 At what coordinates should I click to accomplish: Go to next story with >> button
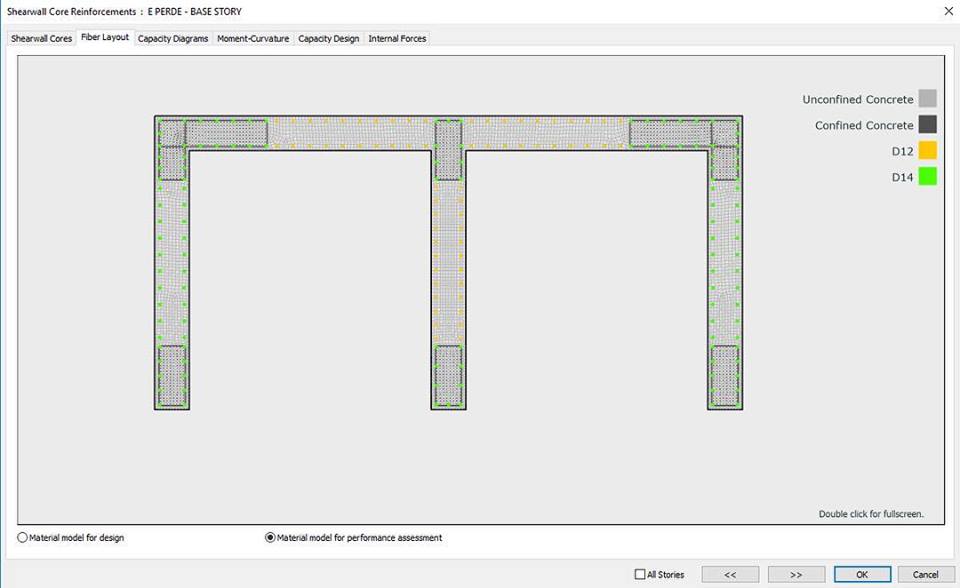point(796,575)
